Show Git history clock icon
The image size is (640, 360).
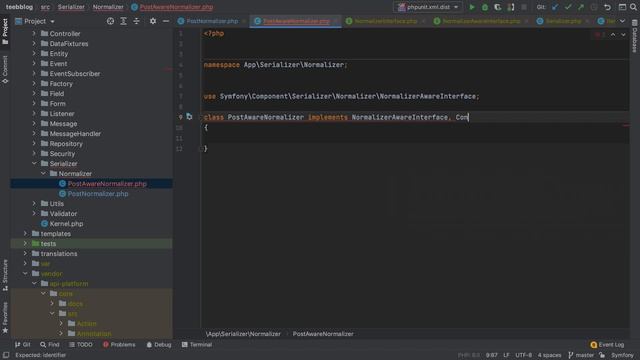coord(594,7)
